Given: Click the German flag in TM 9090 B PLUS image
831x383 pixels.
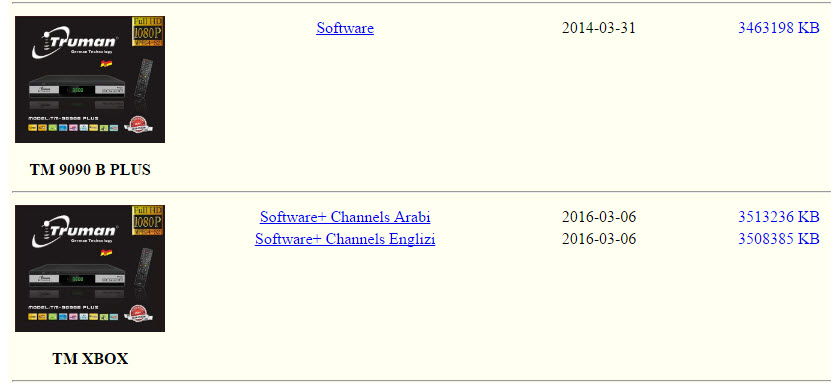Looking at the screenshot, I should point(107,64).
